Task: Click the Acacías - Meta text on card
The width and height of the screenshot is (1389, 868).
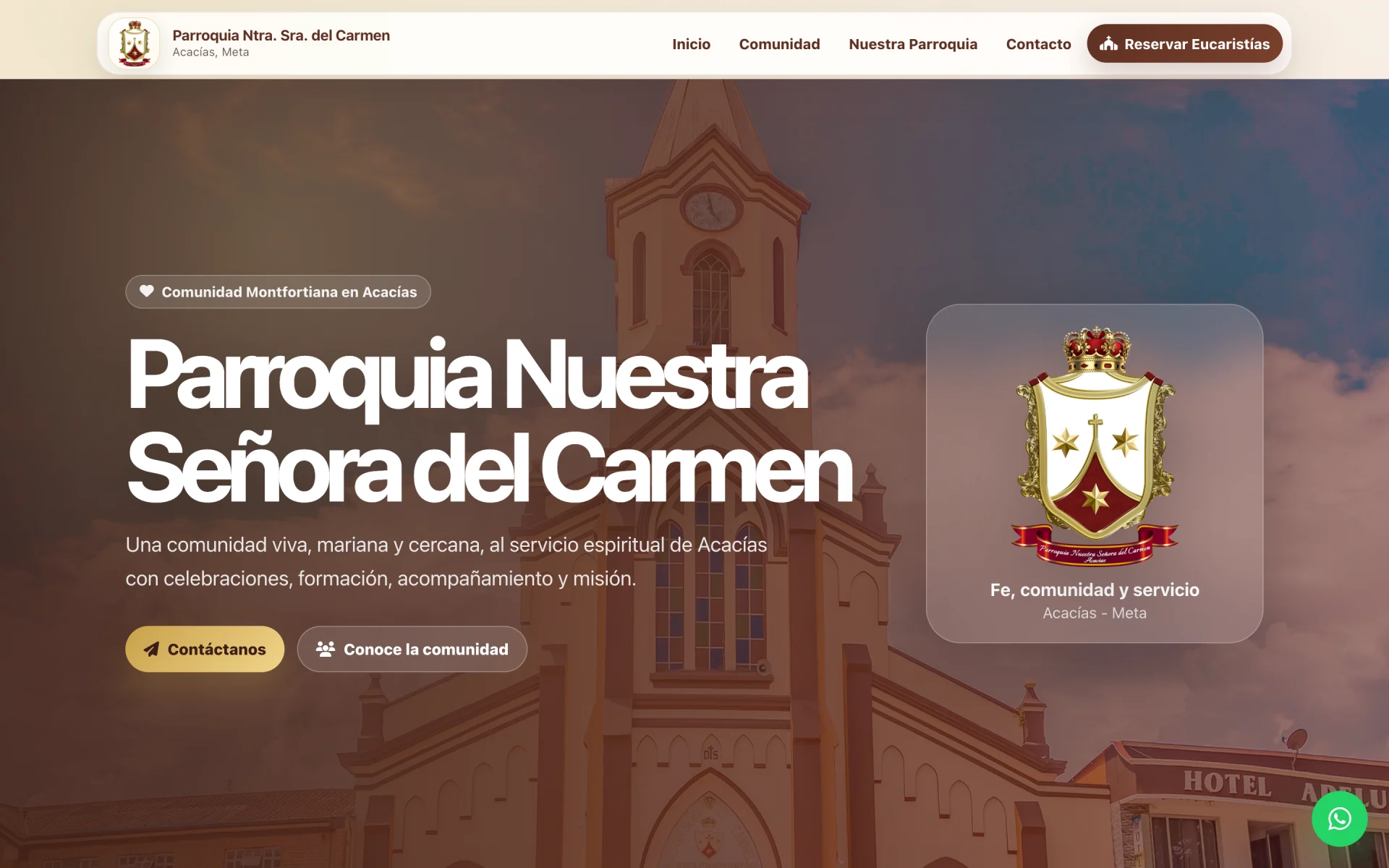Action: (1095, 613)
